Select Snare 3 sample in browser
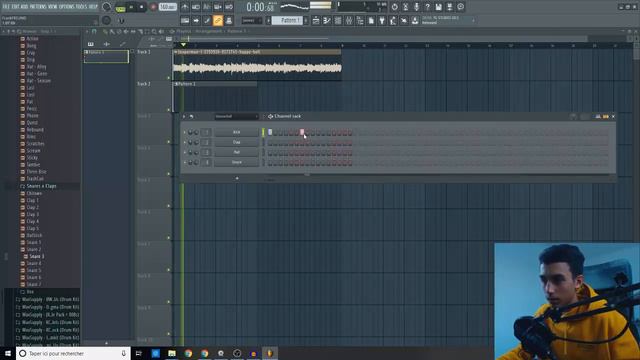Viewport: 640px width, 360px height. pyautogui.click(x=36, y=256)
